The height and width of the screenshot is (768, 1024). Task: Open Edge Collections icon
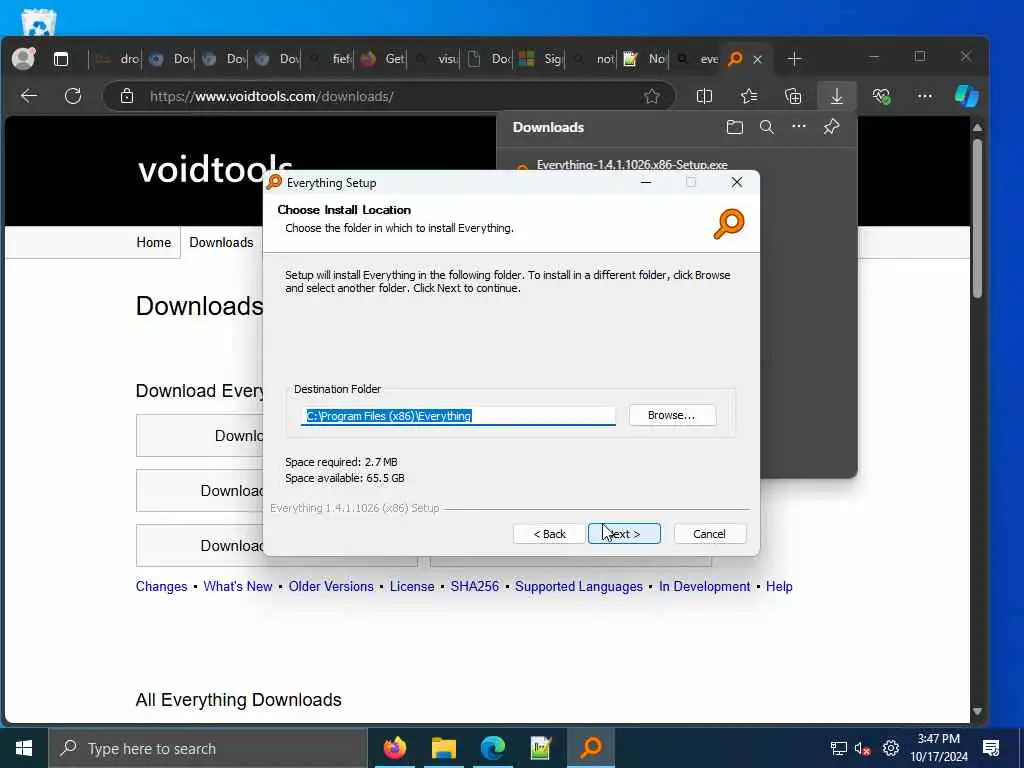tap(793, 96)
